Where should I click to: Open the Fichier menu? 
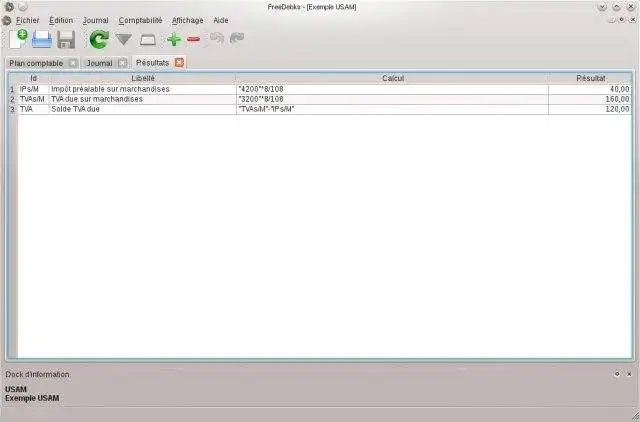tap(28, 20)
